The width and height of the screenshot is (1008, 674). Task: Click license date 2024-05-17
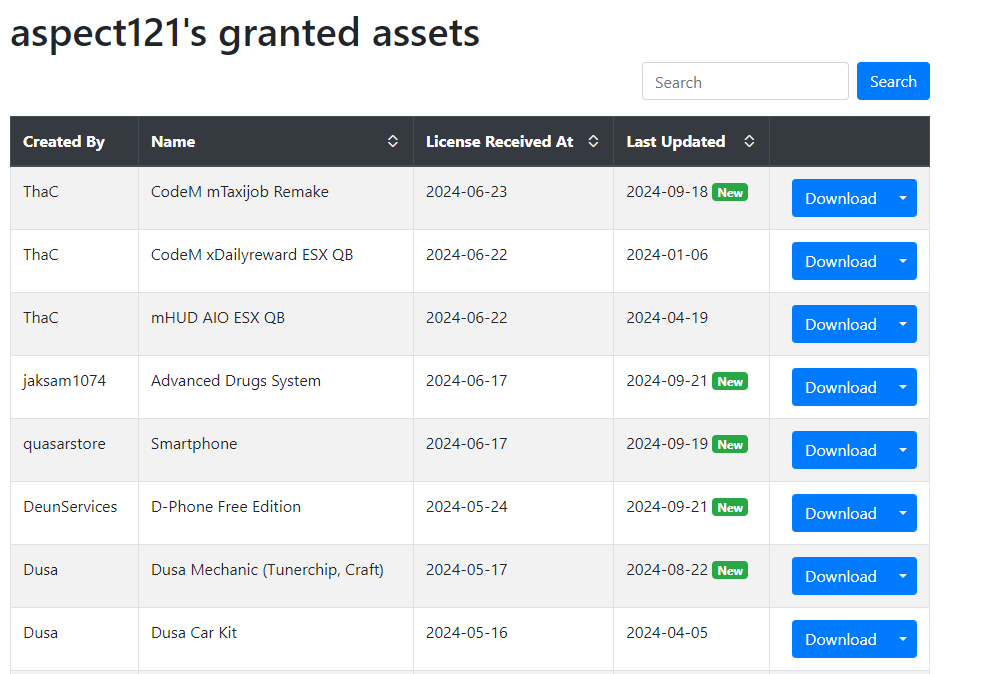[467, 570]
